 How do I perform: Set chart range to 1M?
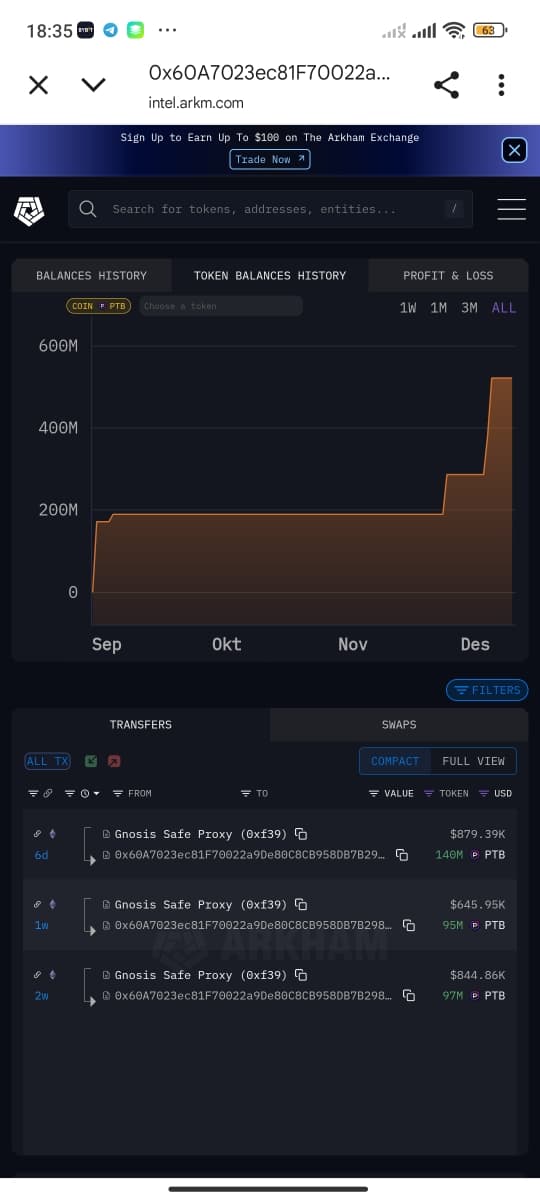439,307
